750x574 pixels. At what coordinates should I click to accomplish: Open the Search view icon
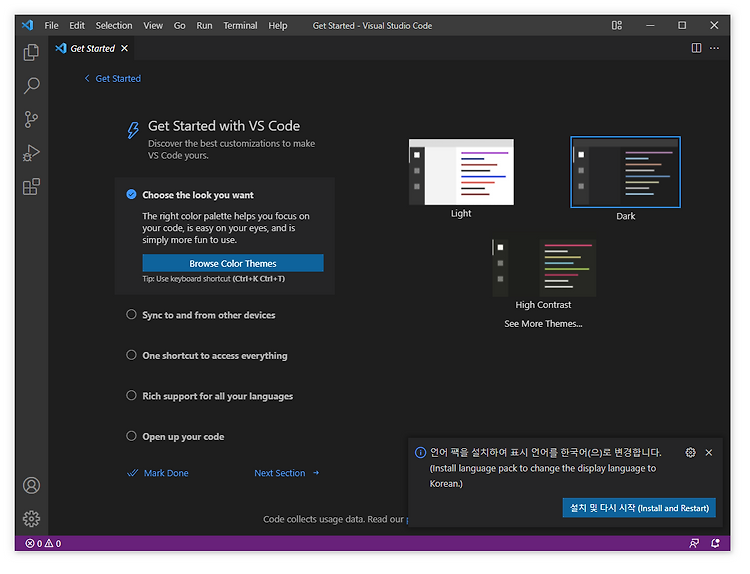32,86
